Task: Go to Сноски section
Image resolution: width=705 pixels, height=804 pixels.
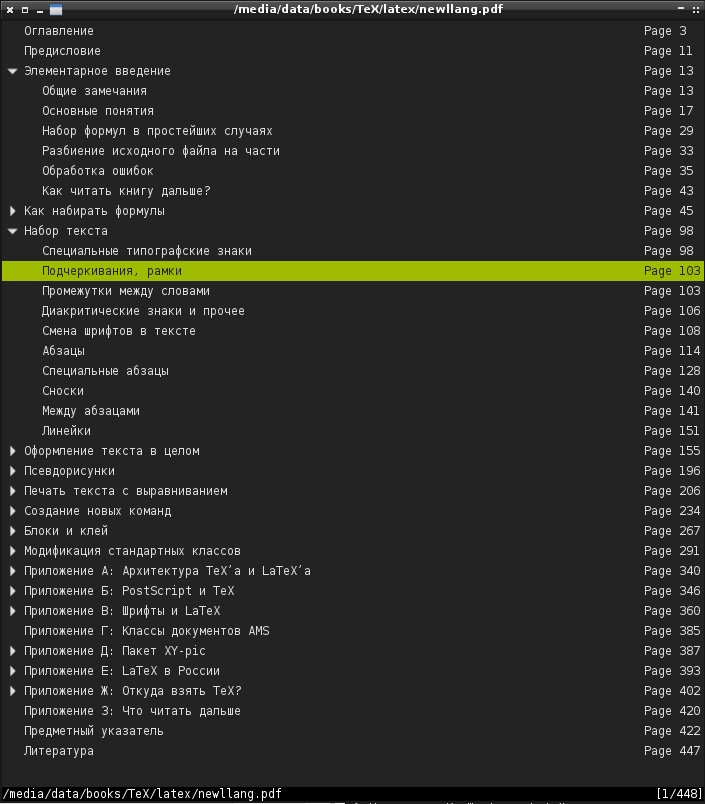Action: click(x=63, y=391)
